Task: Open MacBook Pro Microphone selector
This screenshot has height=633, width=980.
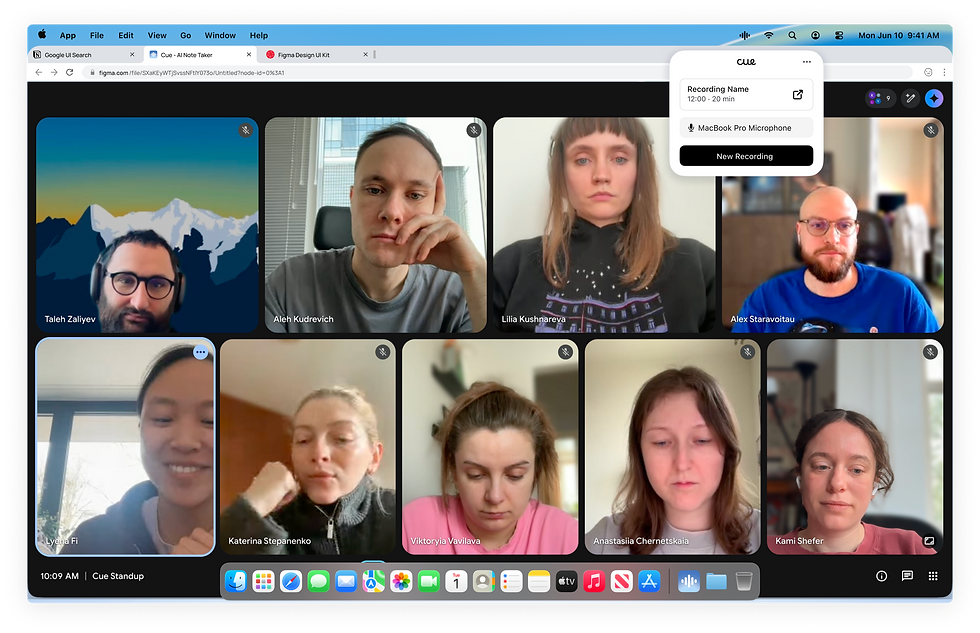Action: [746, 127]
